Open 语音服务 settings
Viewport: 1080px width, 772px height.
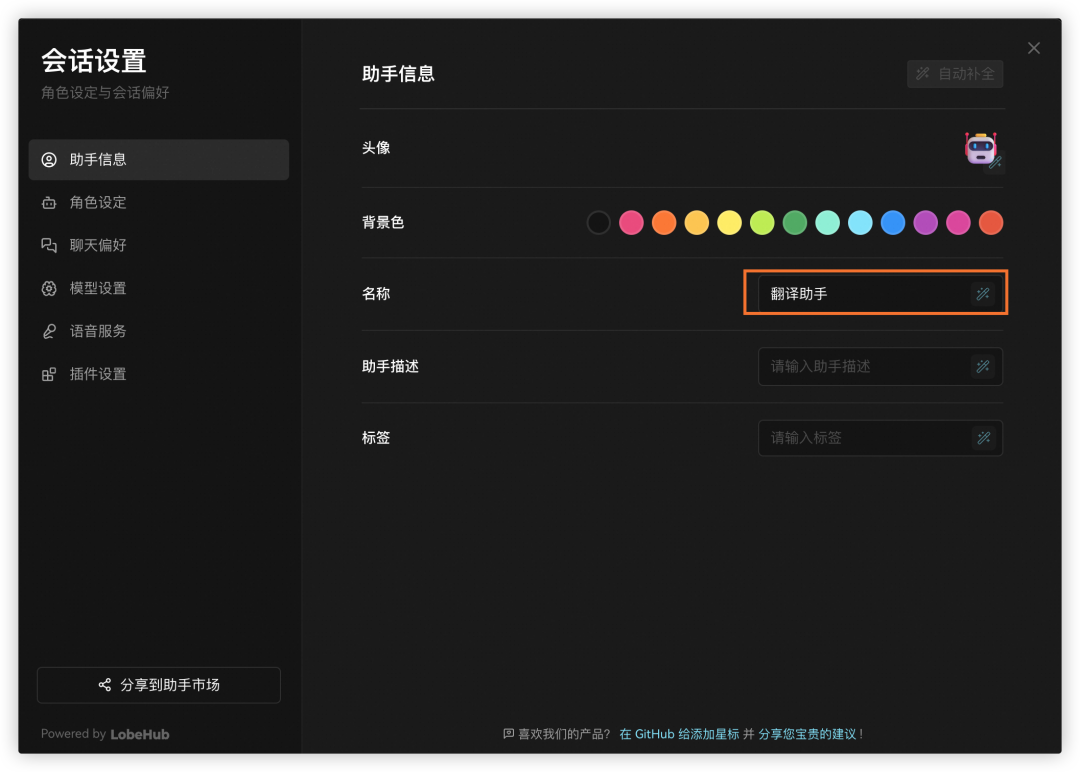(158, 331)
